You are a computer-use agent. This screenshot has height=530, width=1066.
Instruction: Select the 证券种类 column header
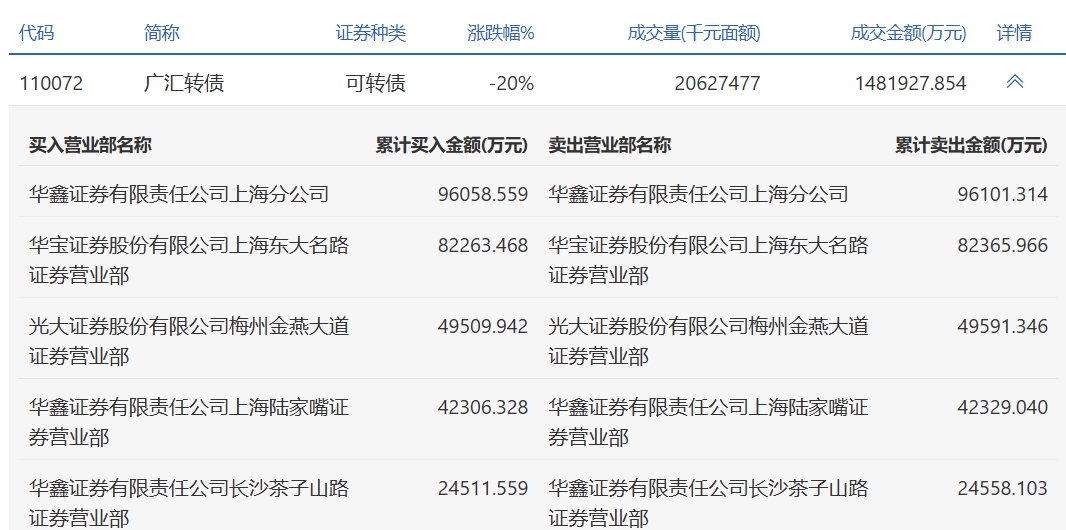tap(370, 33)
